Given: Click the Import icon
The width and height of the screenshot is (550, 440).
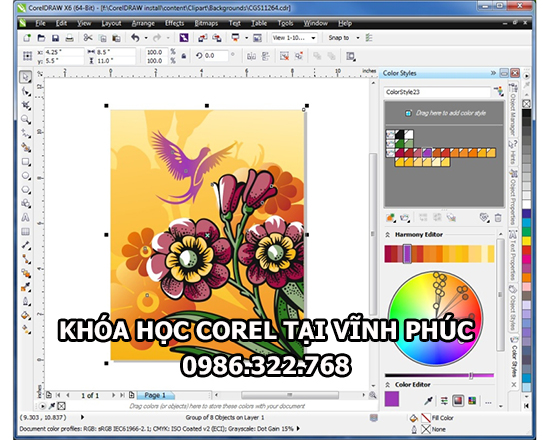Looking at the screenshot, I should coord(202,38).
